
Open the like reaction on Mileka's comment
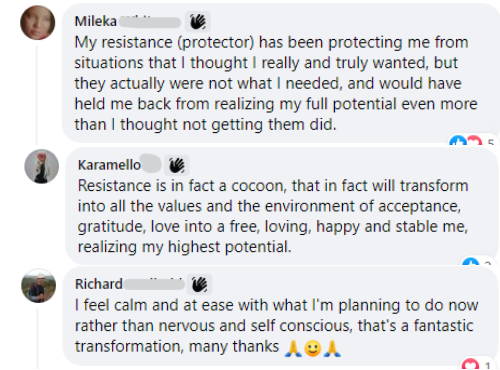(x=458, y=142)
